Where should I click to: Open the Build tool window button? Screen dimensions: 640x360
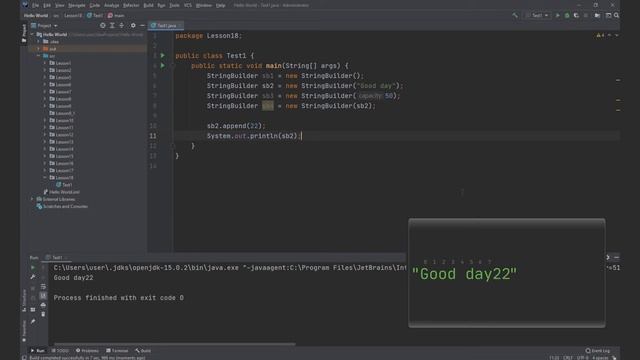143,351
